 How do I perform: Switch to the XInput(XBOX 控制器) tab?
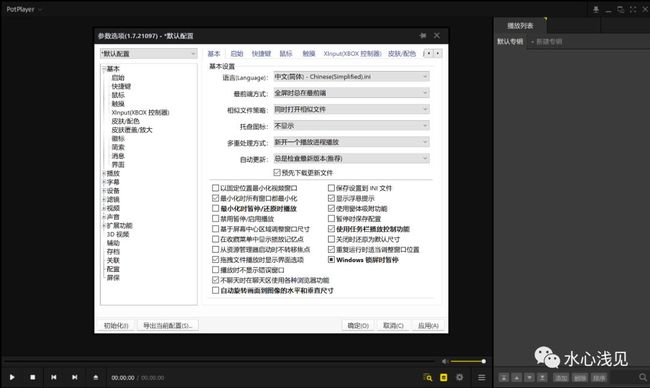coord(352,53)
